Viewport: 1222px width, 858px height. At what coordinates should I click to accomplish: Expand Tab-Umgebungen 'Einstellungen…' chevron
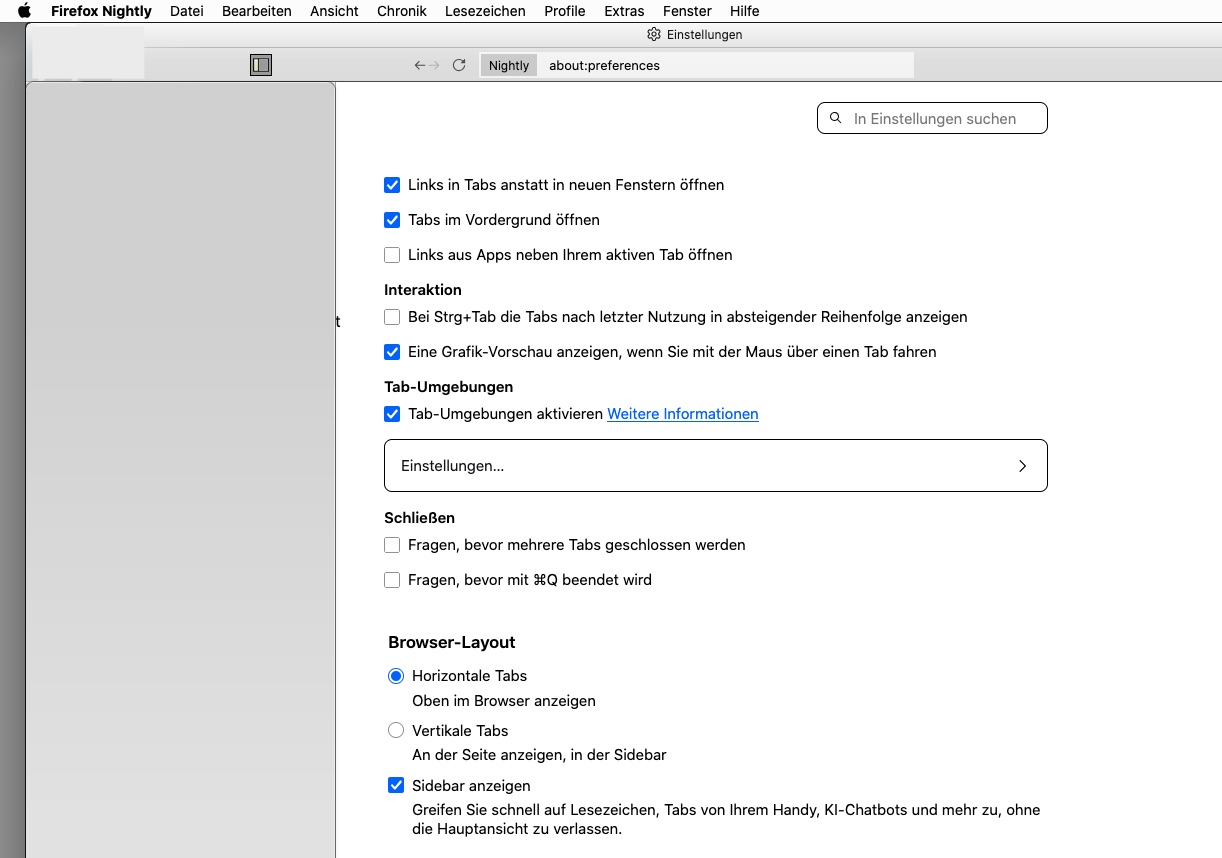(1022, 466)
